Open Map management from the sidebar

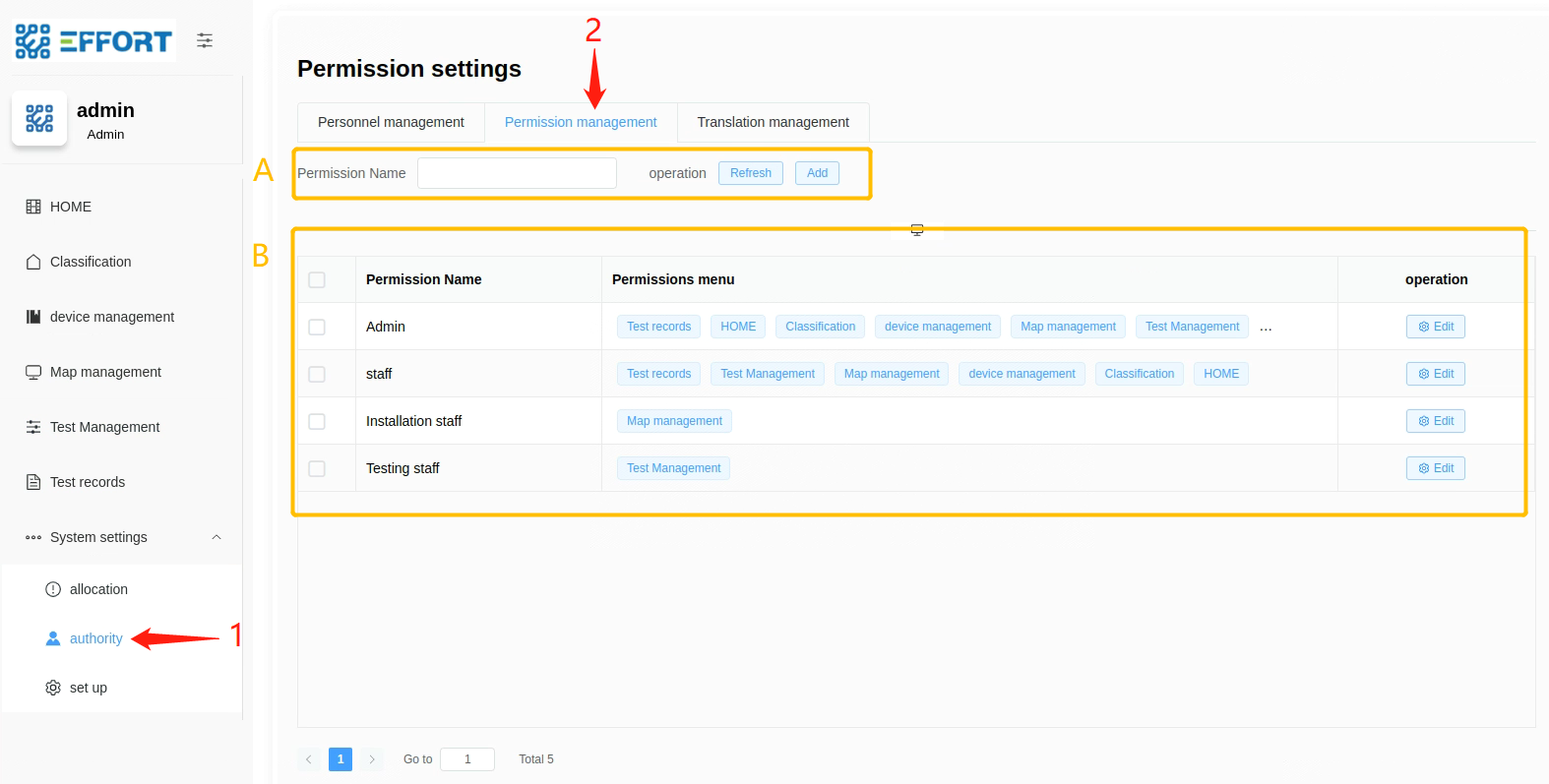pos(105,372)
